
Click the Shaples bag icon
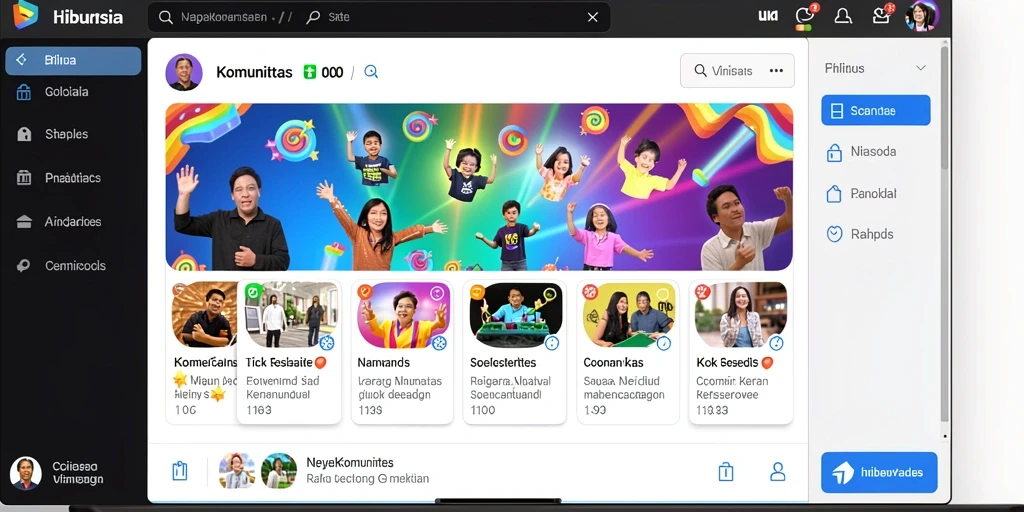(24, 135)
